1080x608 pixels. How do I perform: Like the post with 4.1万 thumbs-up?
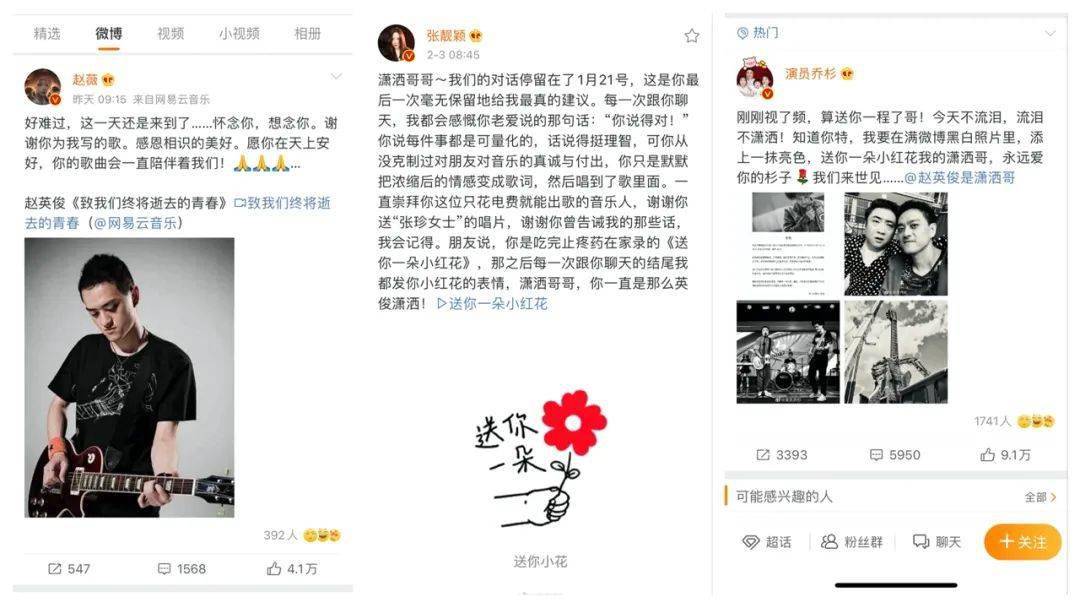coord(274,569)
